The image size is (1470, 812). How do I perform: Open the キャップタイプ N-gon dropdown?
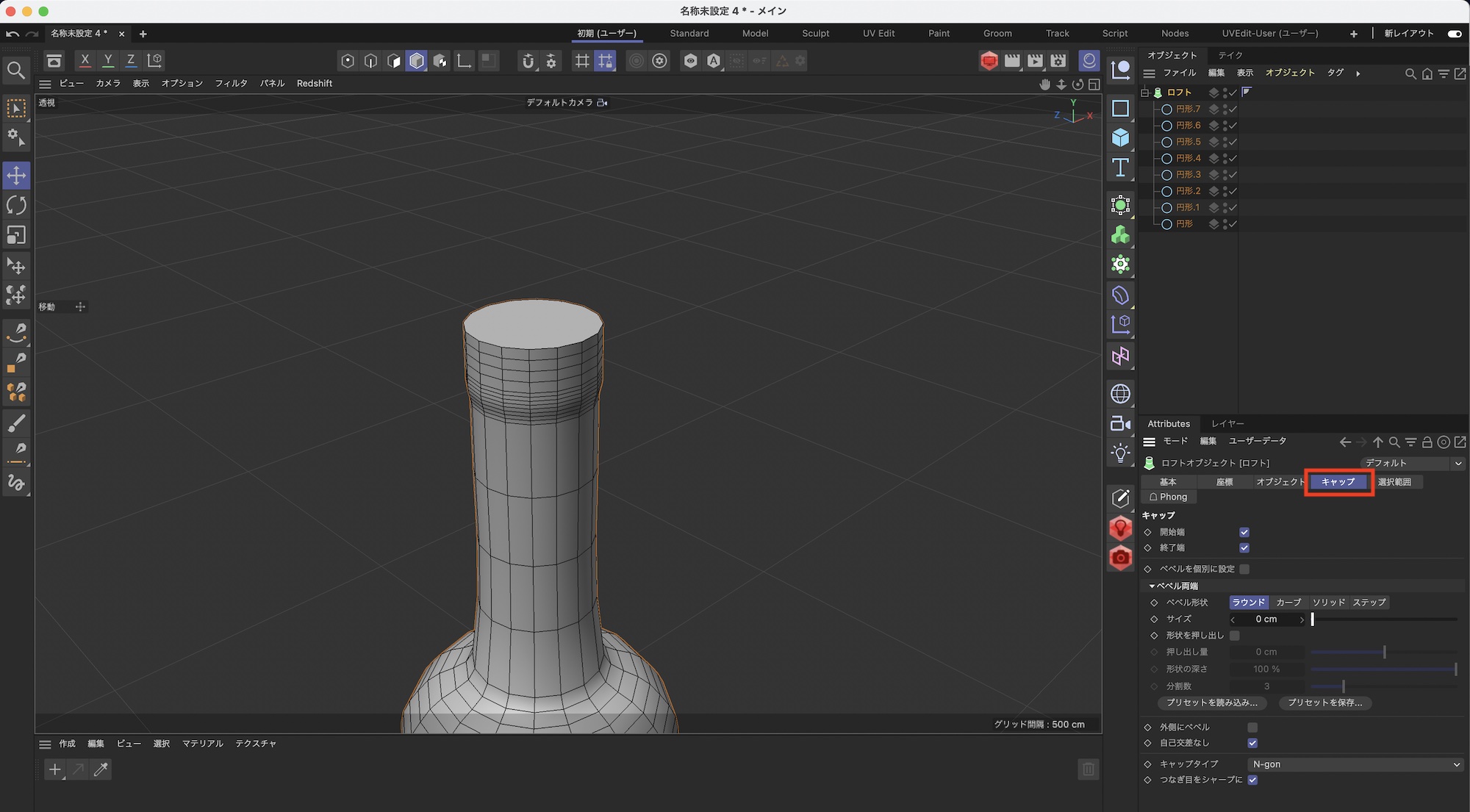1355,764
